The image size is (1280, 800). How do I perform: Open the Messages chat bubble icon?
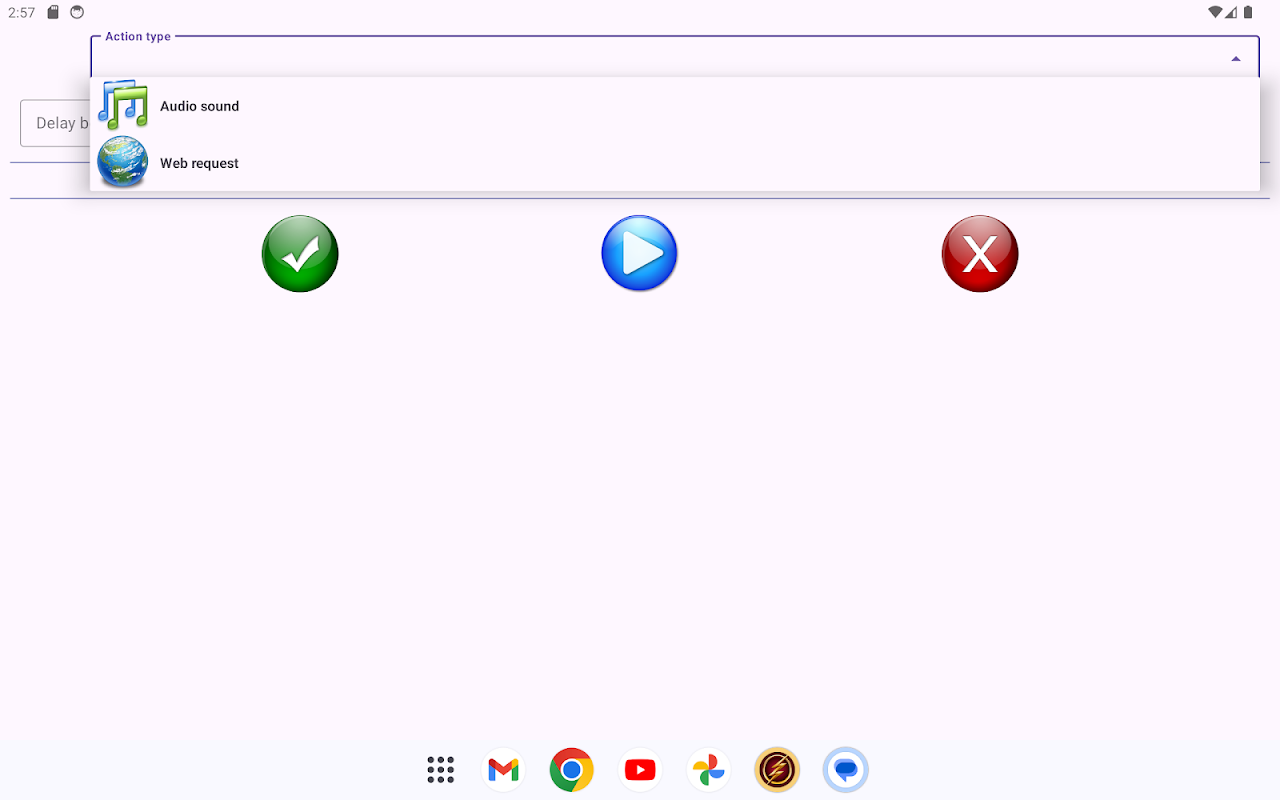pyautogui.click(x=846, y=770)
